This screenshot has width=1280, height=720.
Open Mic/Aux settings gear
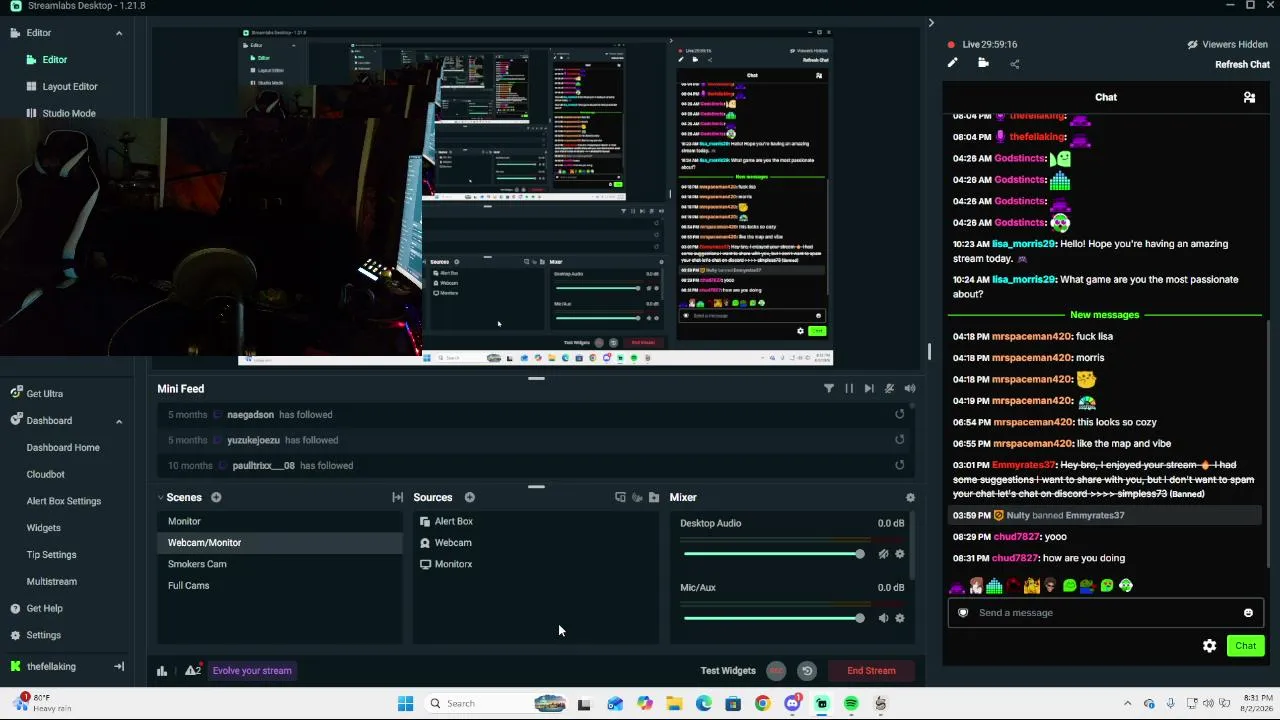(899, 618)
